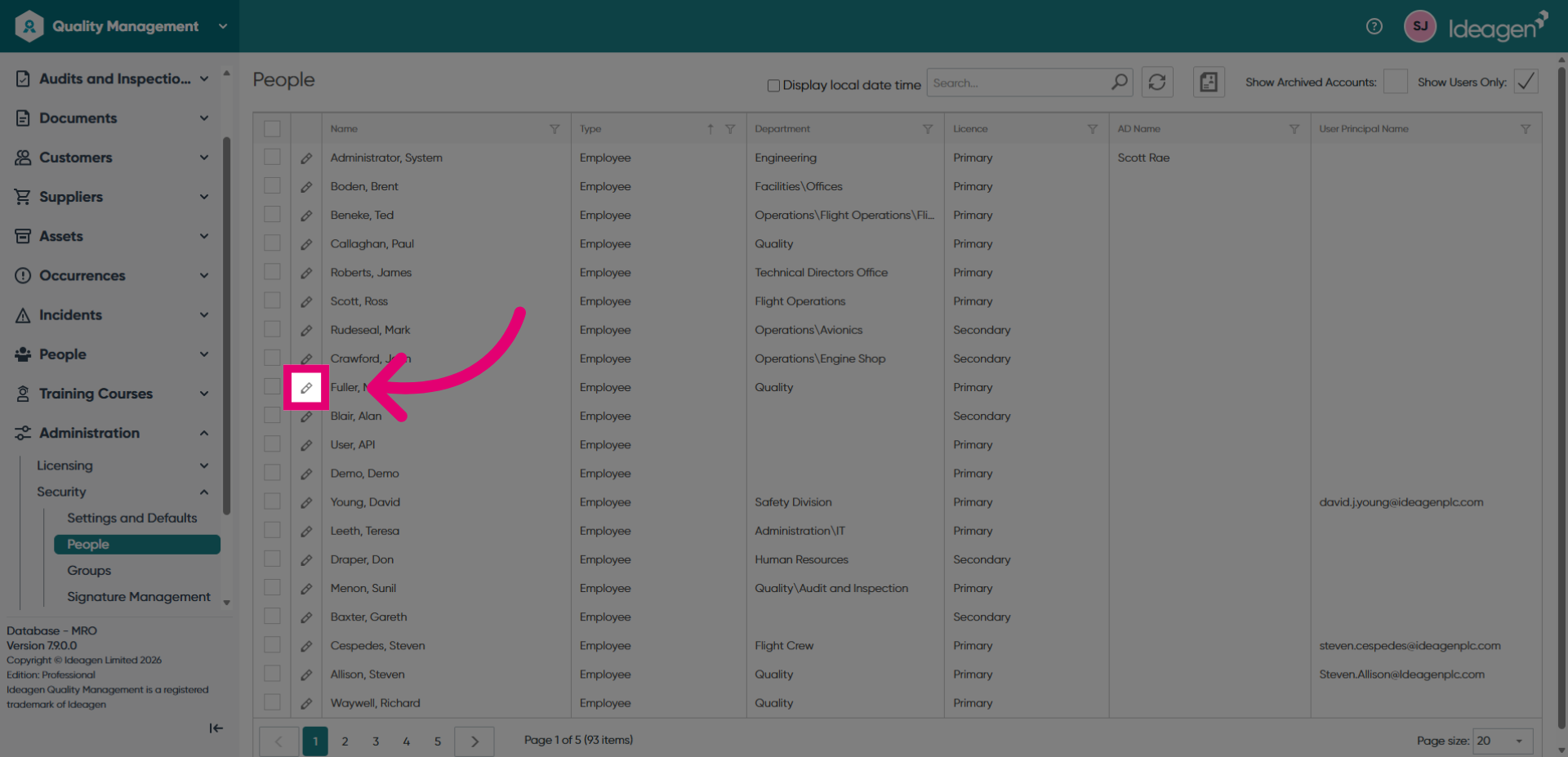
Task: Tick the select-all header checkbox
Action: [x=272, y=129]
